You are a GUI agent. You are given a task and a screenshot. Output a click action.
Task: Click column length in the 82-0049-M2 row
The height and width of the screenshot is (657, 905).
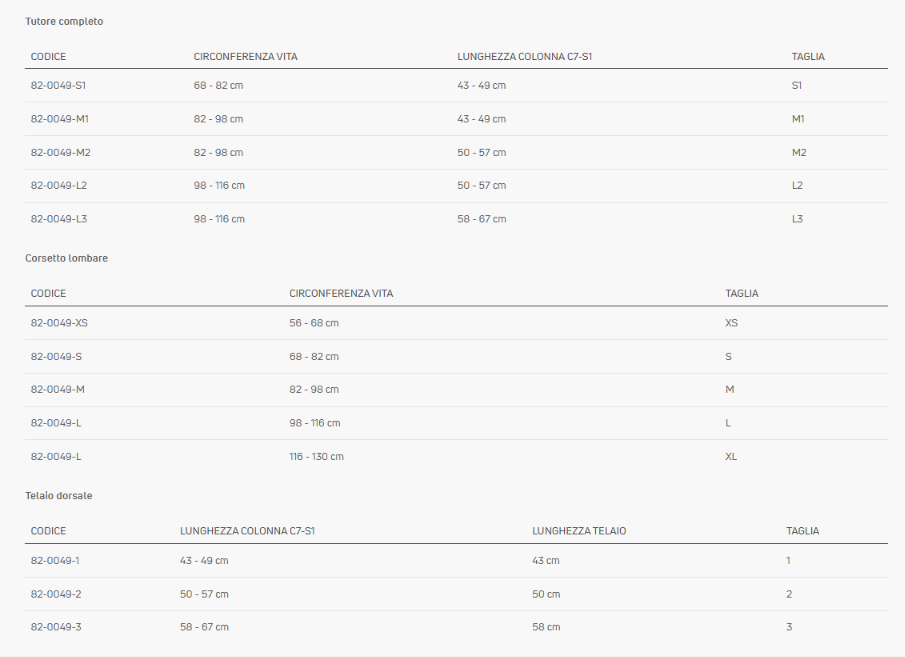point(481,152)
